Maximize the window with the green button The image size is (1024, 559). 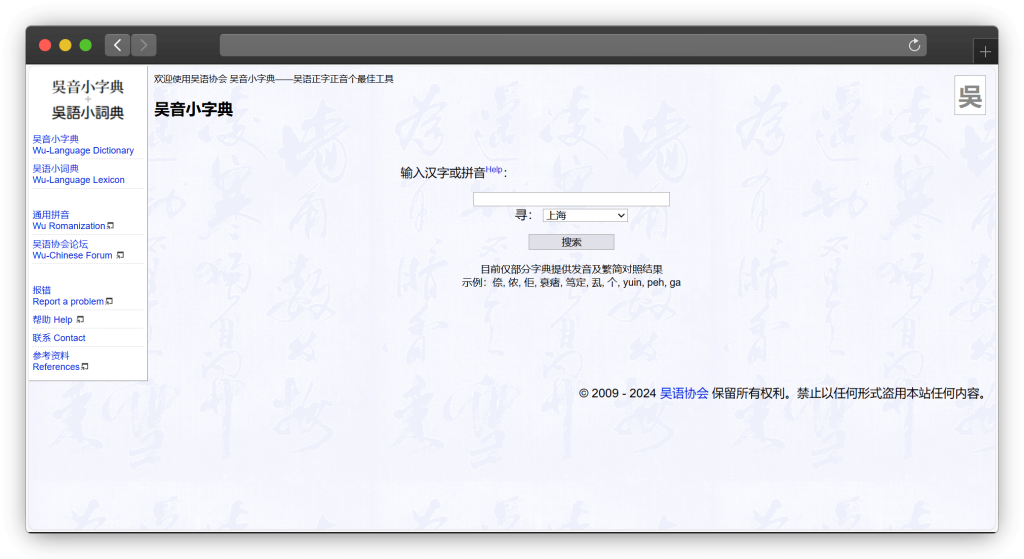pos(86,45)
